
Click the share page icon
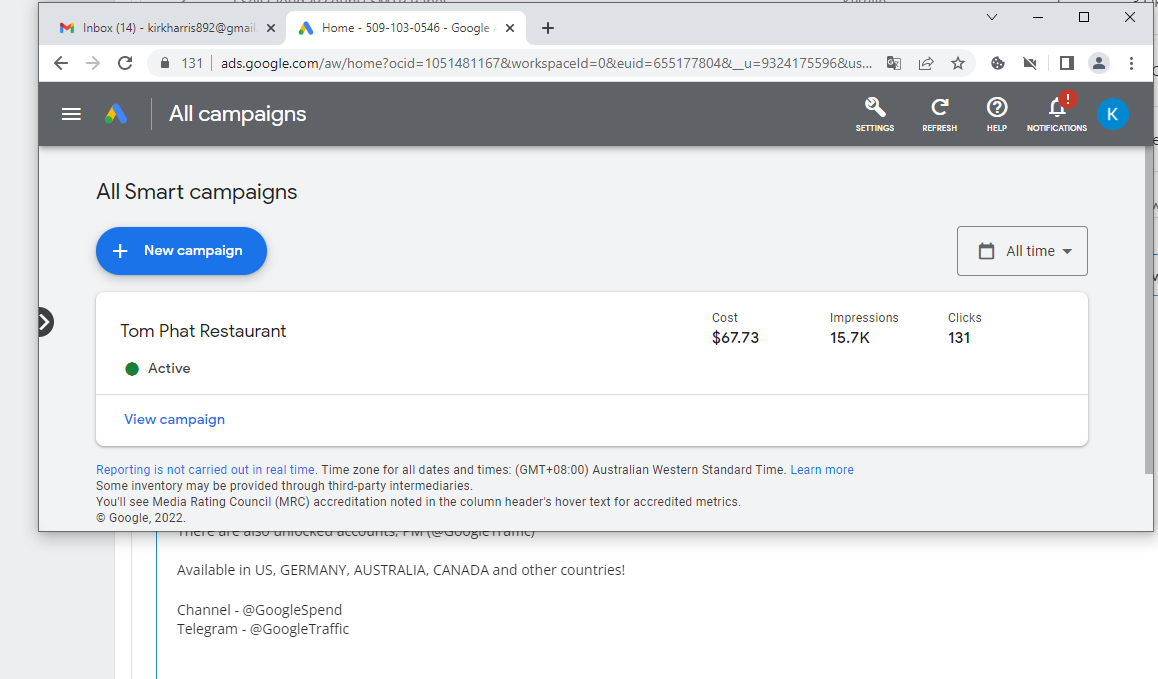(926, 64)
